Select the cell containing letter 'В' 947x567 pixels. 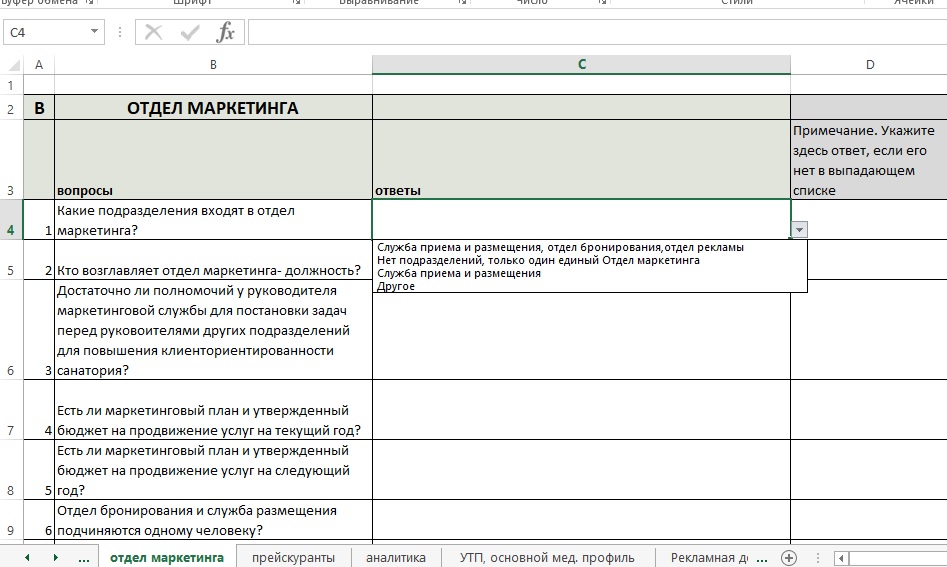39,107
